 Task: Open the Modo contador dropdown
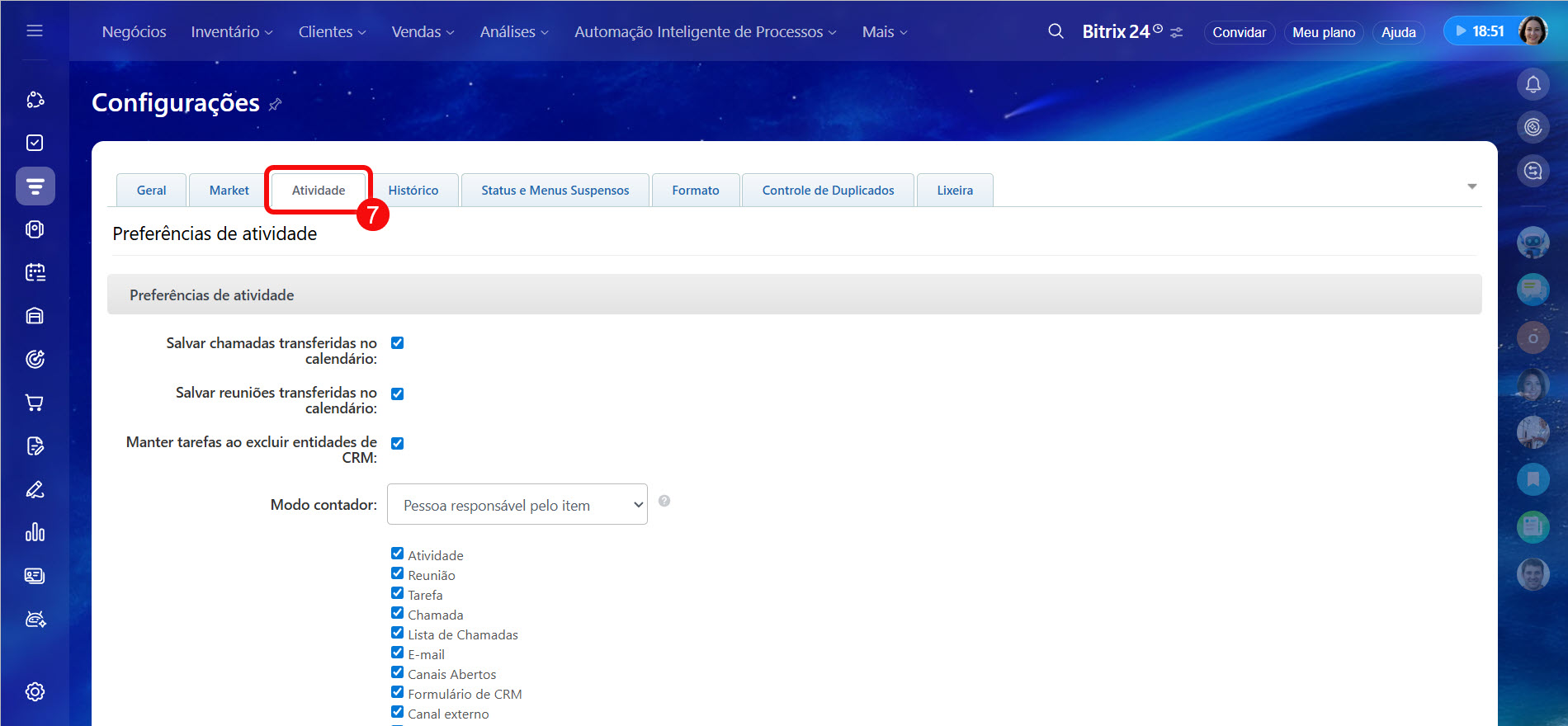click(517, 505)
